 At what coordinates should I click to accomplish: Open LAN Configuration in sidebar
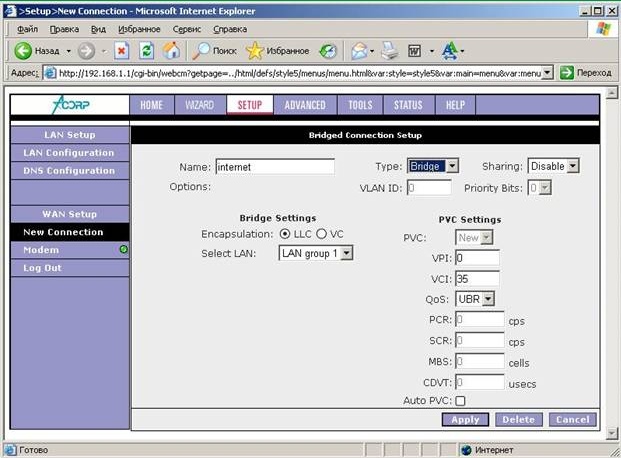click(70, 153)
